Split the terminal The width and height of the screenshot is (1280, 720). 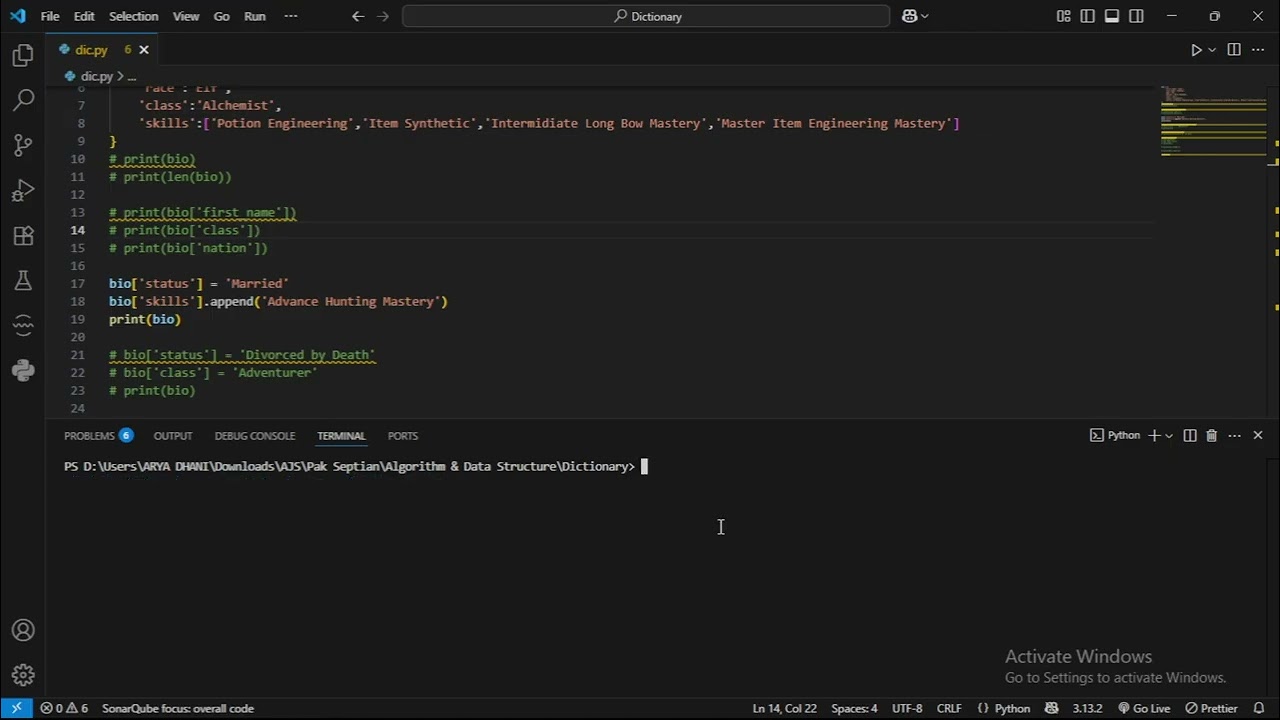[1190, 436]
